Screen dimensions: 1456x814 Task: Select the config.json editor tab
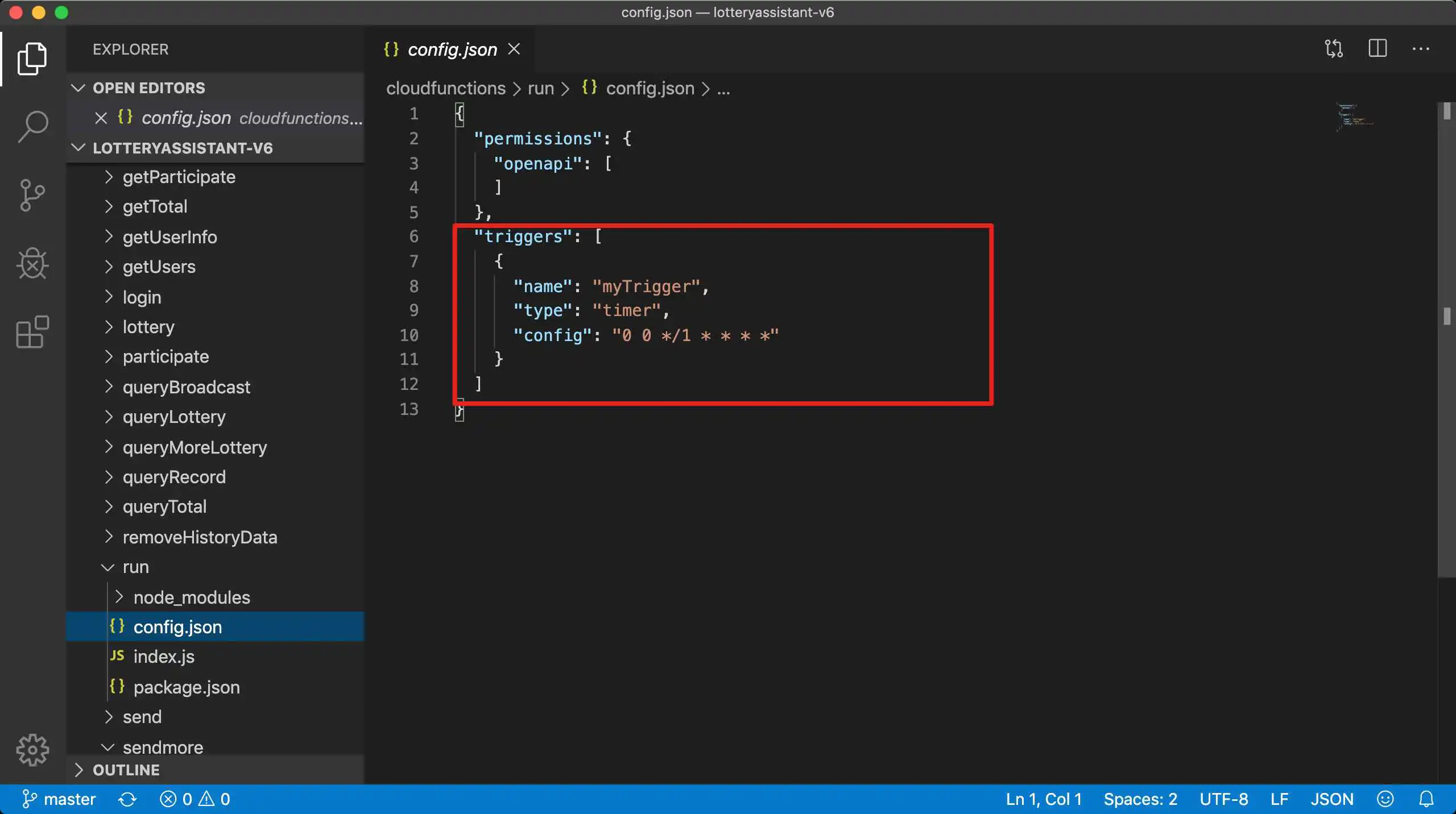coord(452,50)
